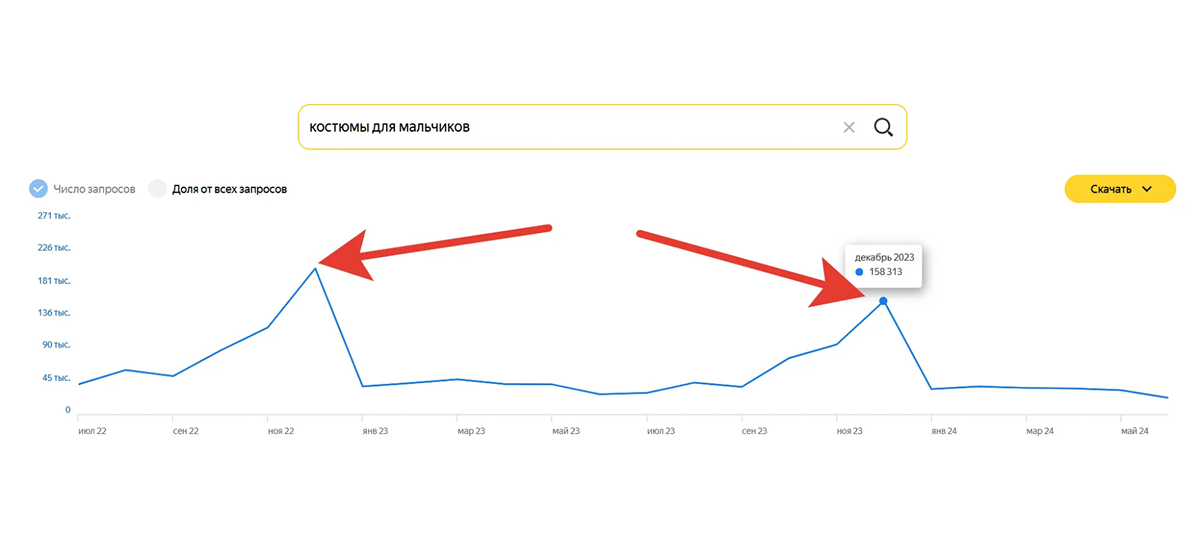1200x537 pixels.
Task: Toggle the Число запросов checkbox
Action: 39,188
